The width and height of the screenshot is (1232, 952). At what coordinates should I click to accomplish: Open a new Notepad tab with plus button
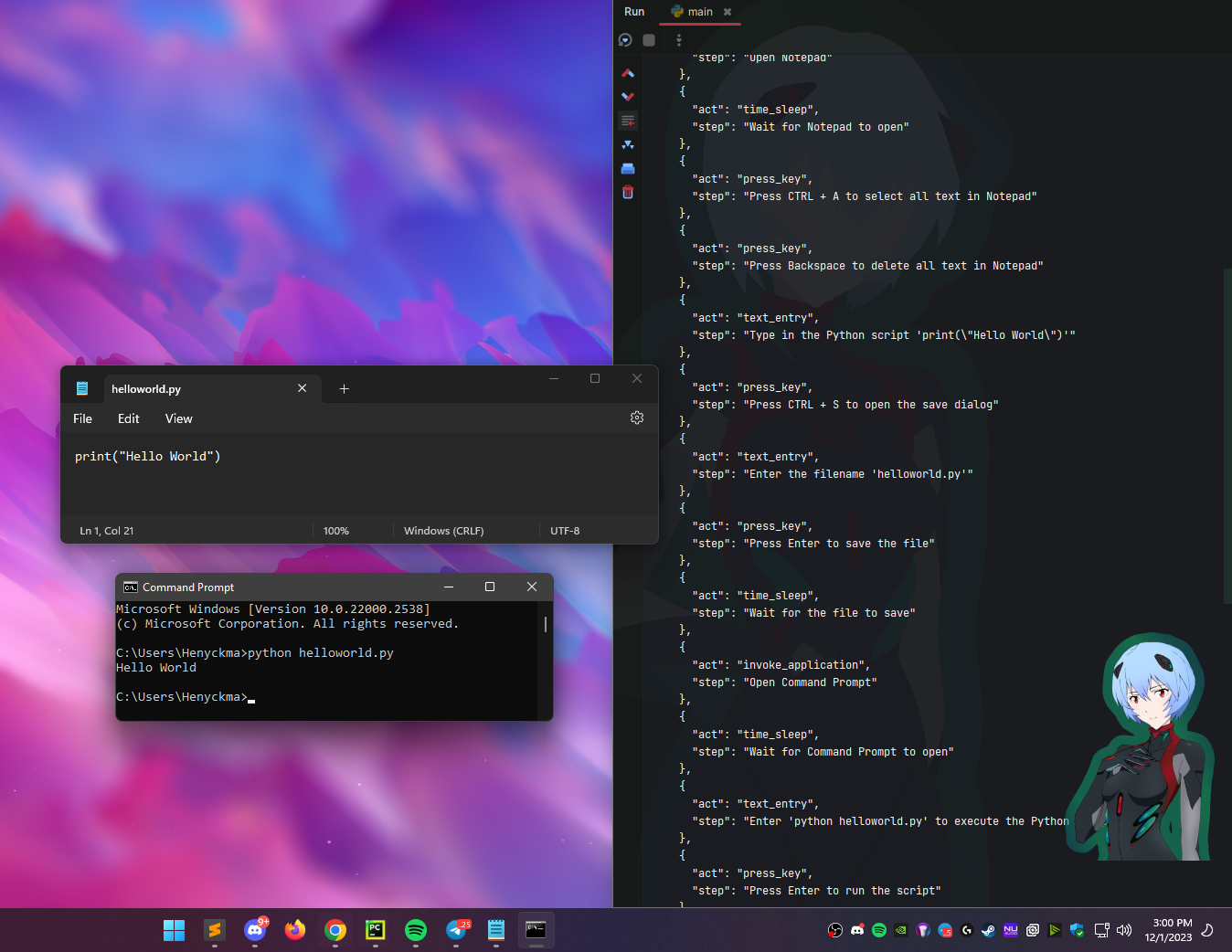click(345, 388)
